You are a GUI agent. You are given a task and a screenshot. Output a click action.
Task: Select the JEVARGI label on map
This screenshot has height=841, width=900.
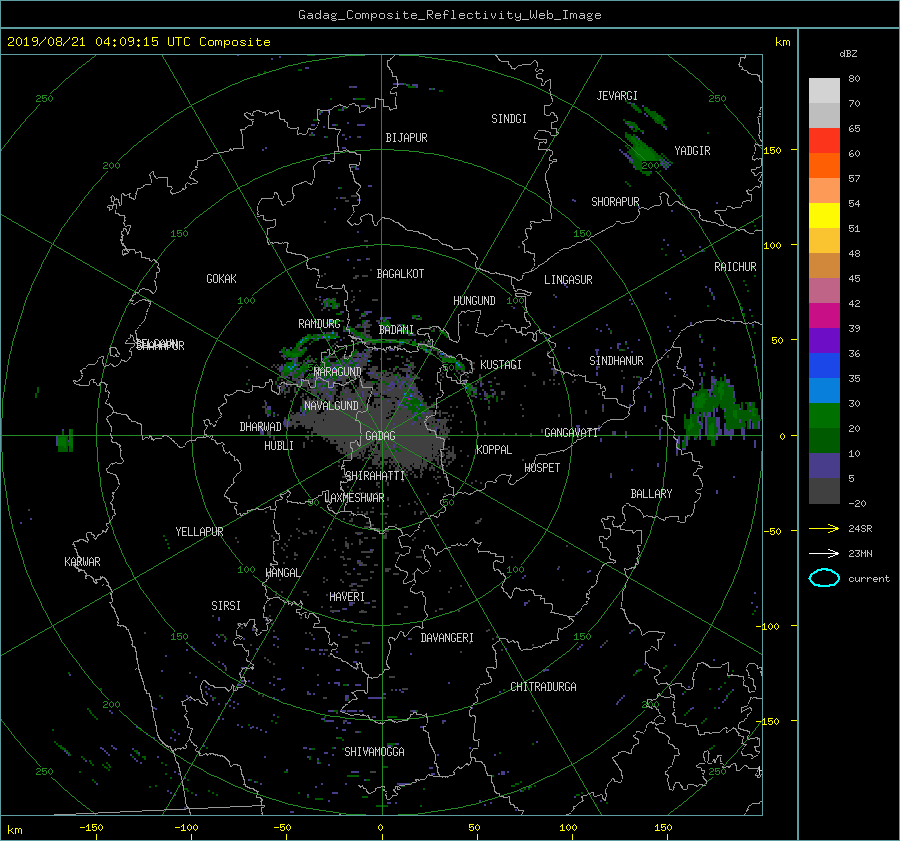pos(617,96)
